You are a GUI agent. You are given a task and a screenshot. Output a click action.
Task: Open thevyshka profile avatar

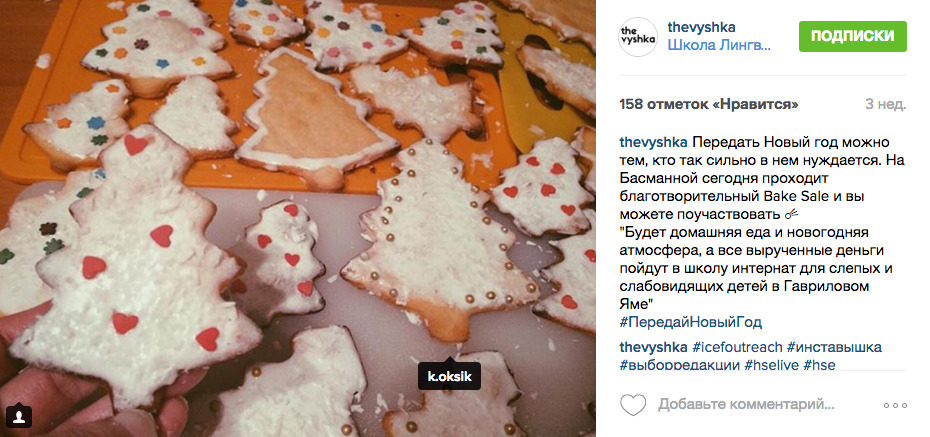click(638, 37)
